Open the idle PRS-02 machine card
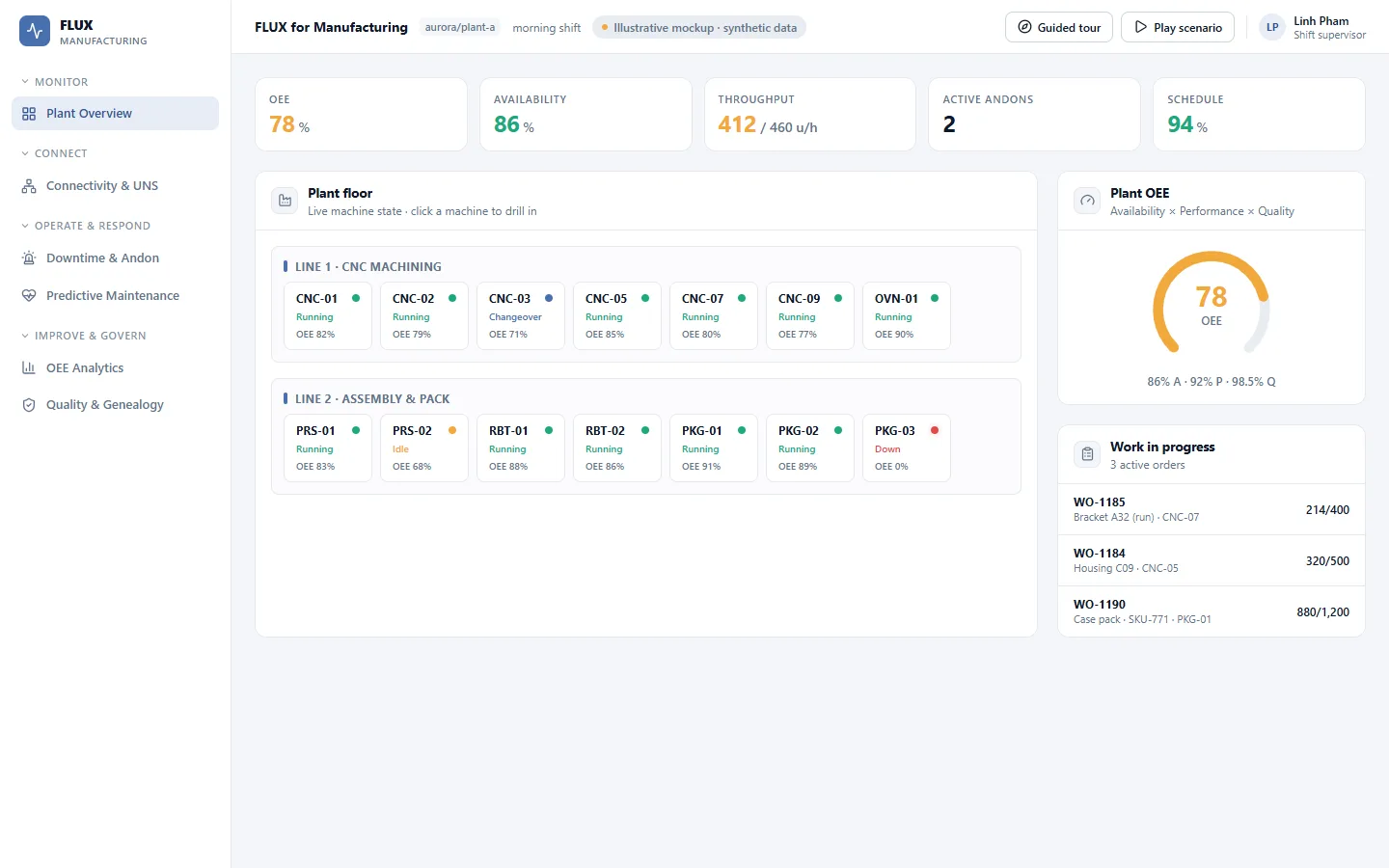Viewport: 1389px width, 868px height. [424, 448]
